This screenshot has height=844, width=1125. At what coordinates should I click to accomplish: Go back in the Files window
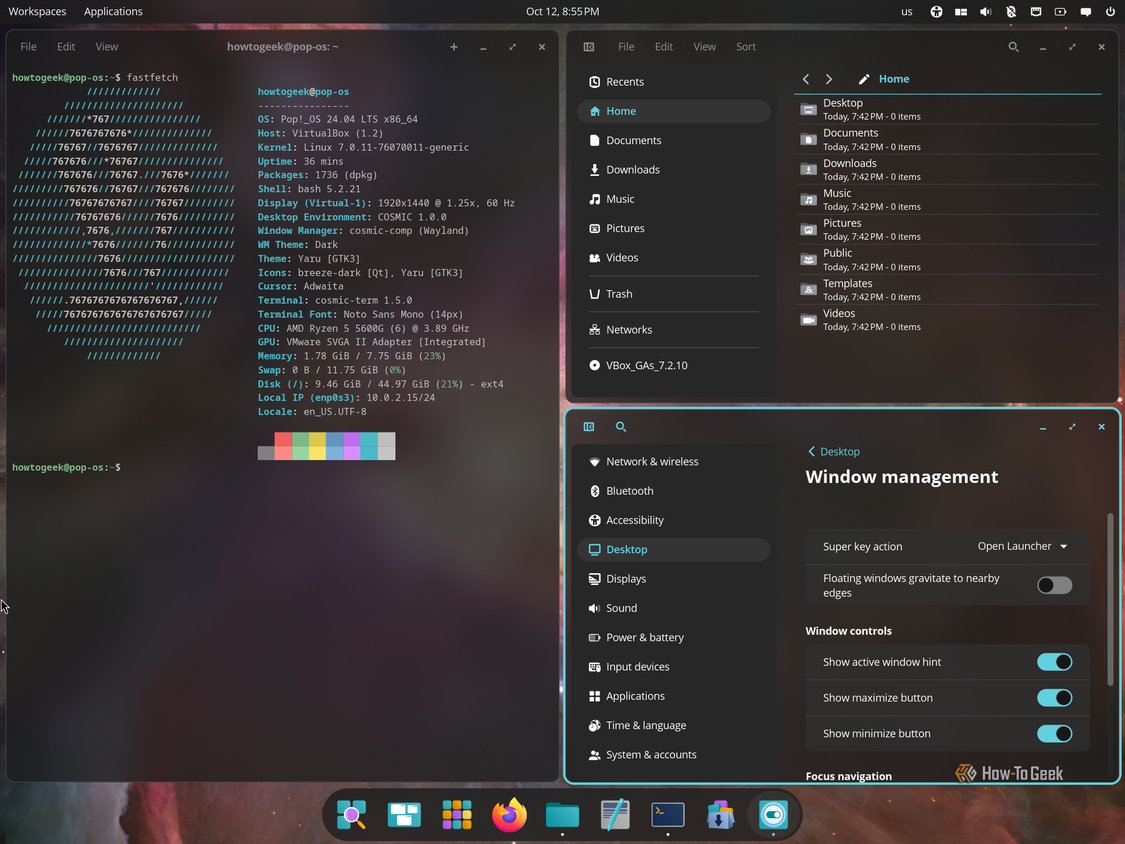[x=806, y=79]
